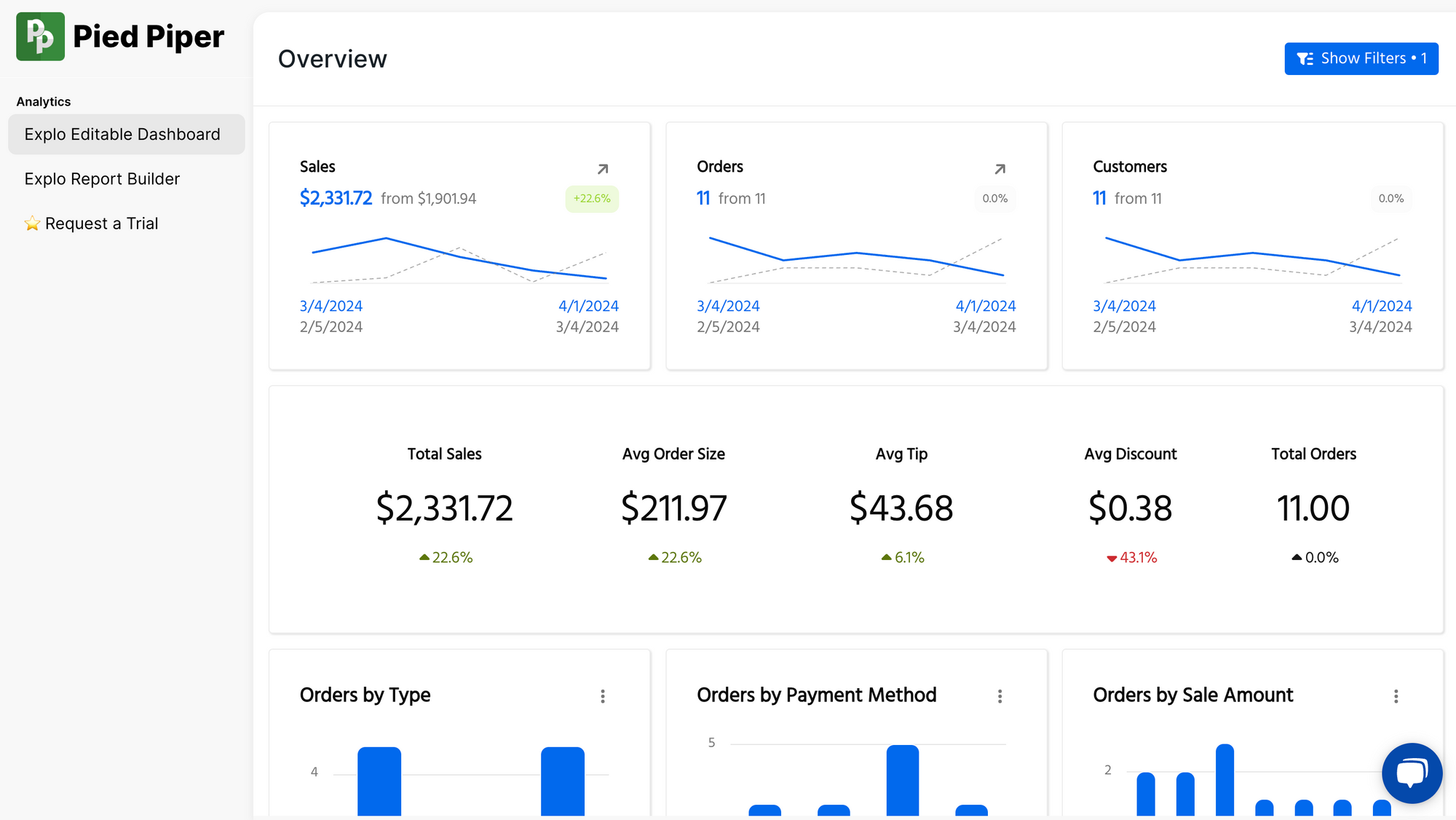The width and height of the screenshot is (1456, 820).
Task: Open Orders by Sale Amount options menu
Action: coord(1396,696)
